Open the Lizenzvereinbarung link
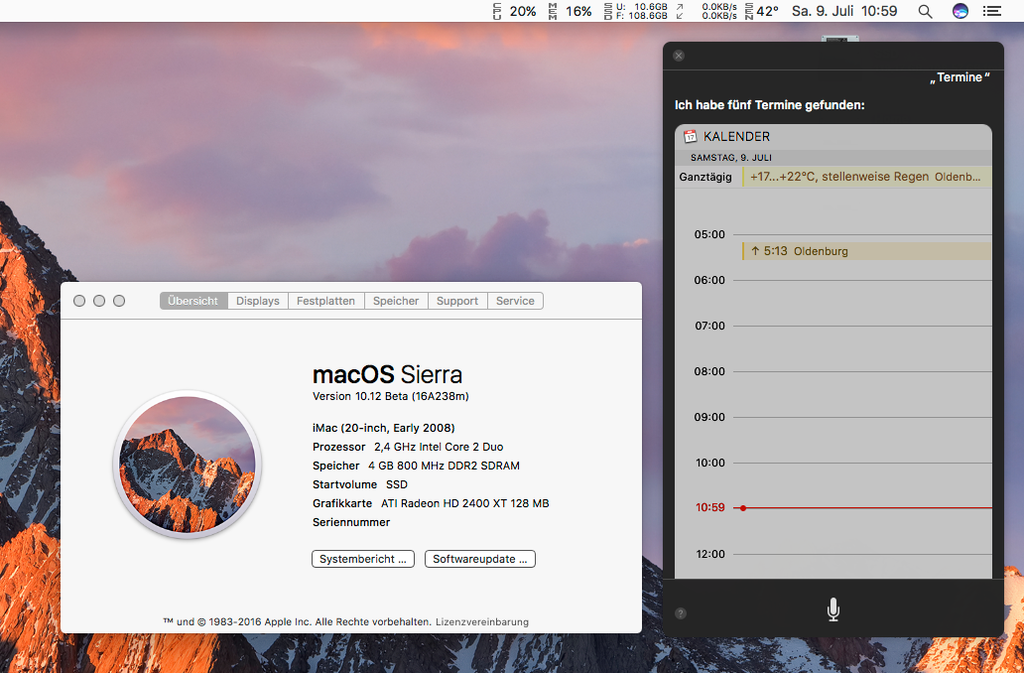Viewport: 1024px width, 673px height. (482, 622)
